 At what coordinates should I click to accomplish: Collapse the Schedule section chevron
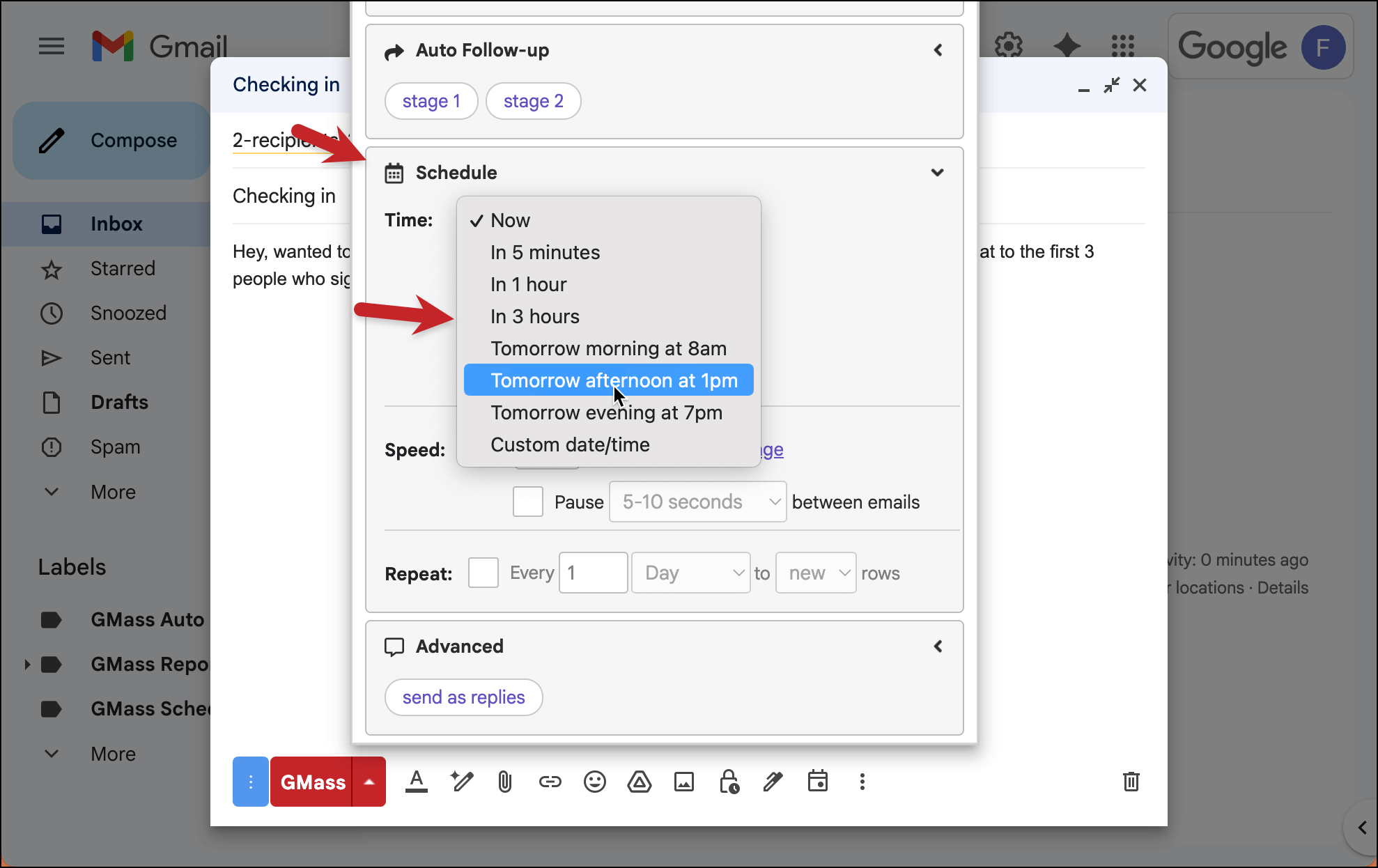[937, 172]
